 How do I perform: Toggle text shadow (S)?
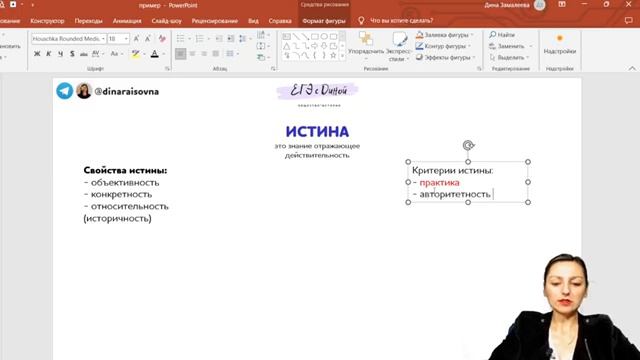pyautogui.click(x=72, y=54)
